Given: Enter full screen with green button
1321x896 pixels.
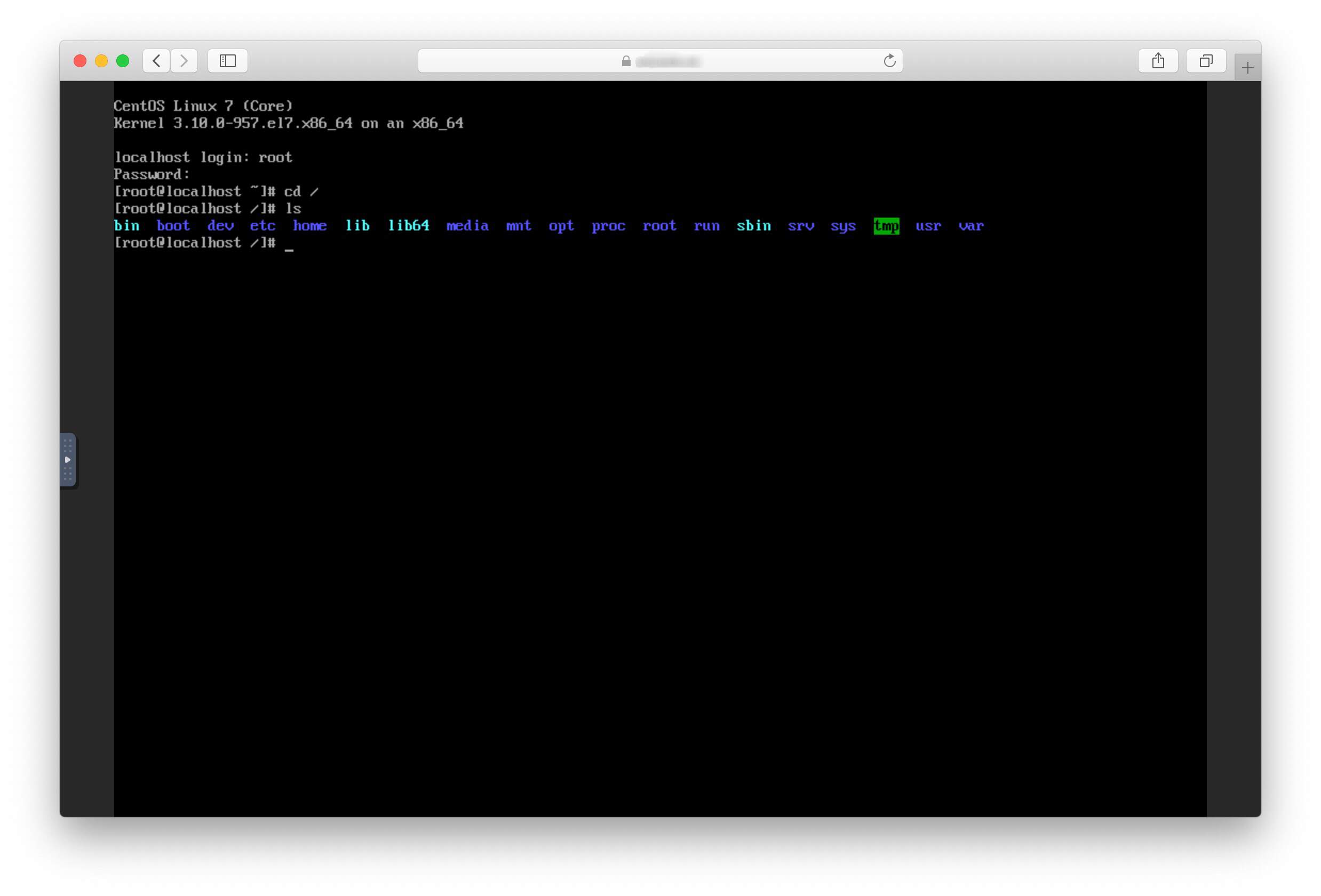Looking at the screenshot, I should click(x=123, y=61).
